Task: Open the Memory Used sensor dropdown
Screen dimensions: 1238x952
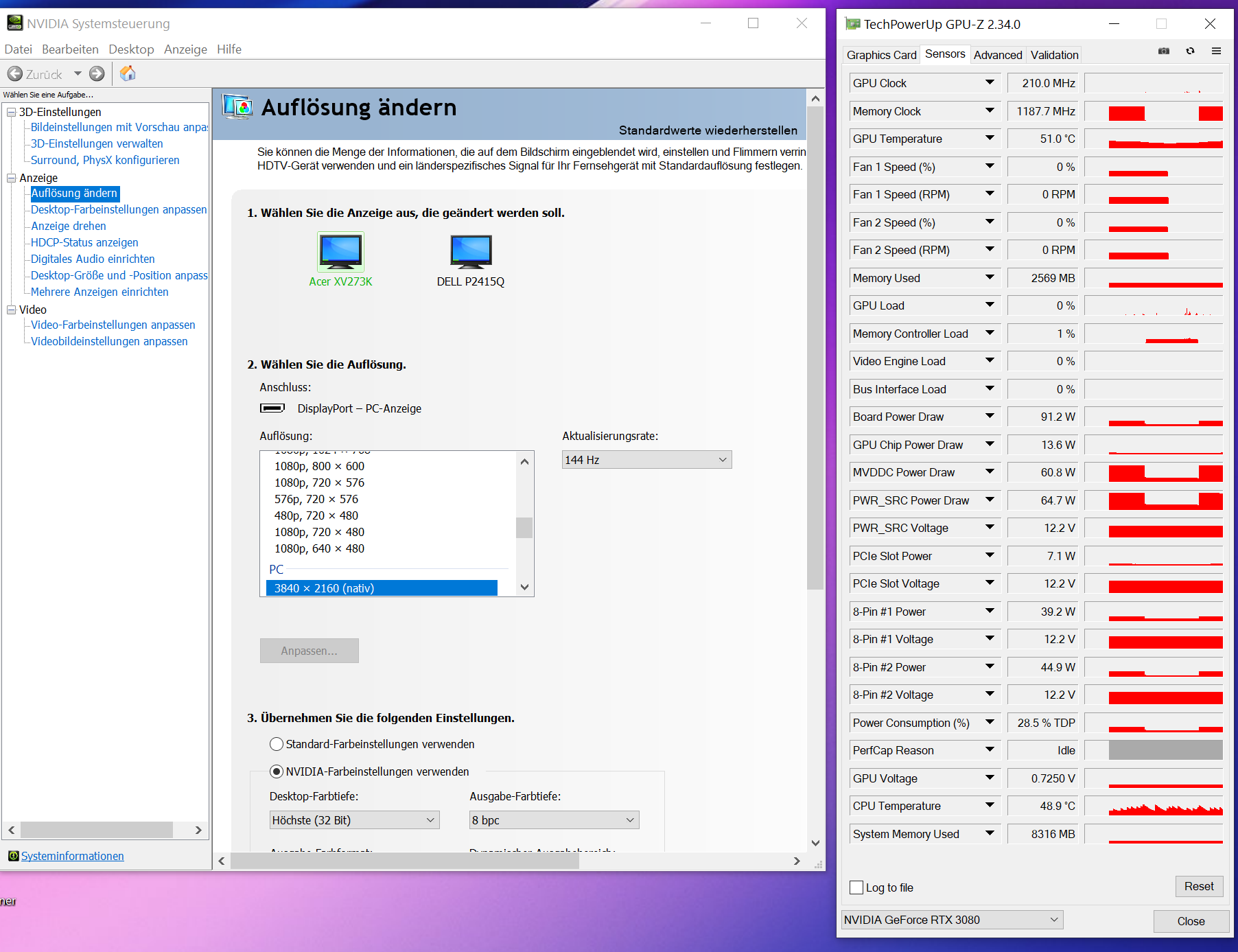Action: [990, 278]
